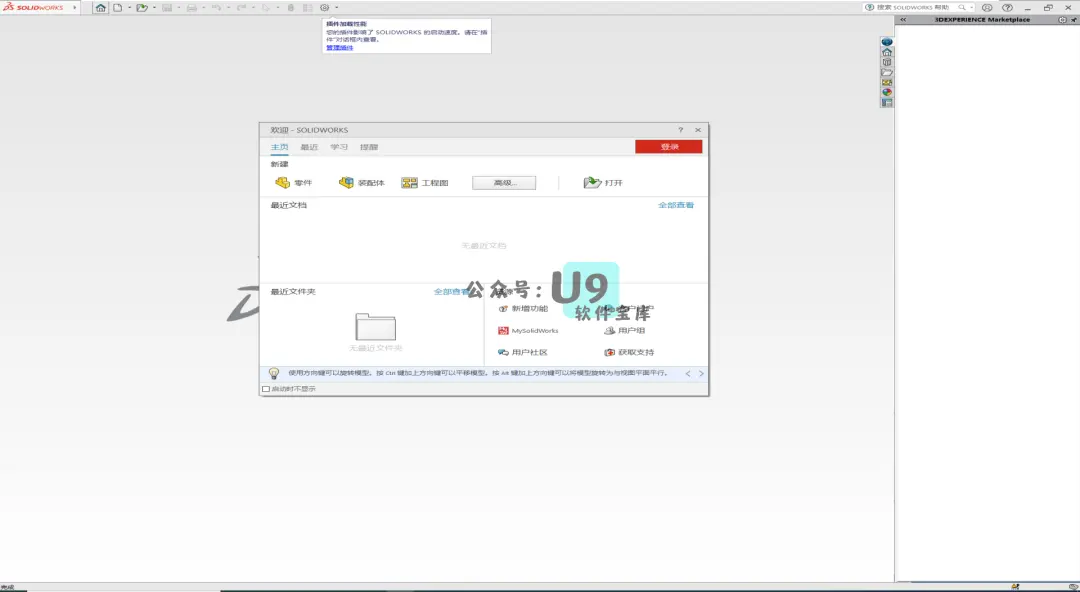Open the dropdown arrow next to the Open icon

[x=154, y=8]
